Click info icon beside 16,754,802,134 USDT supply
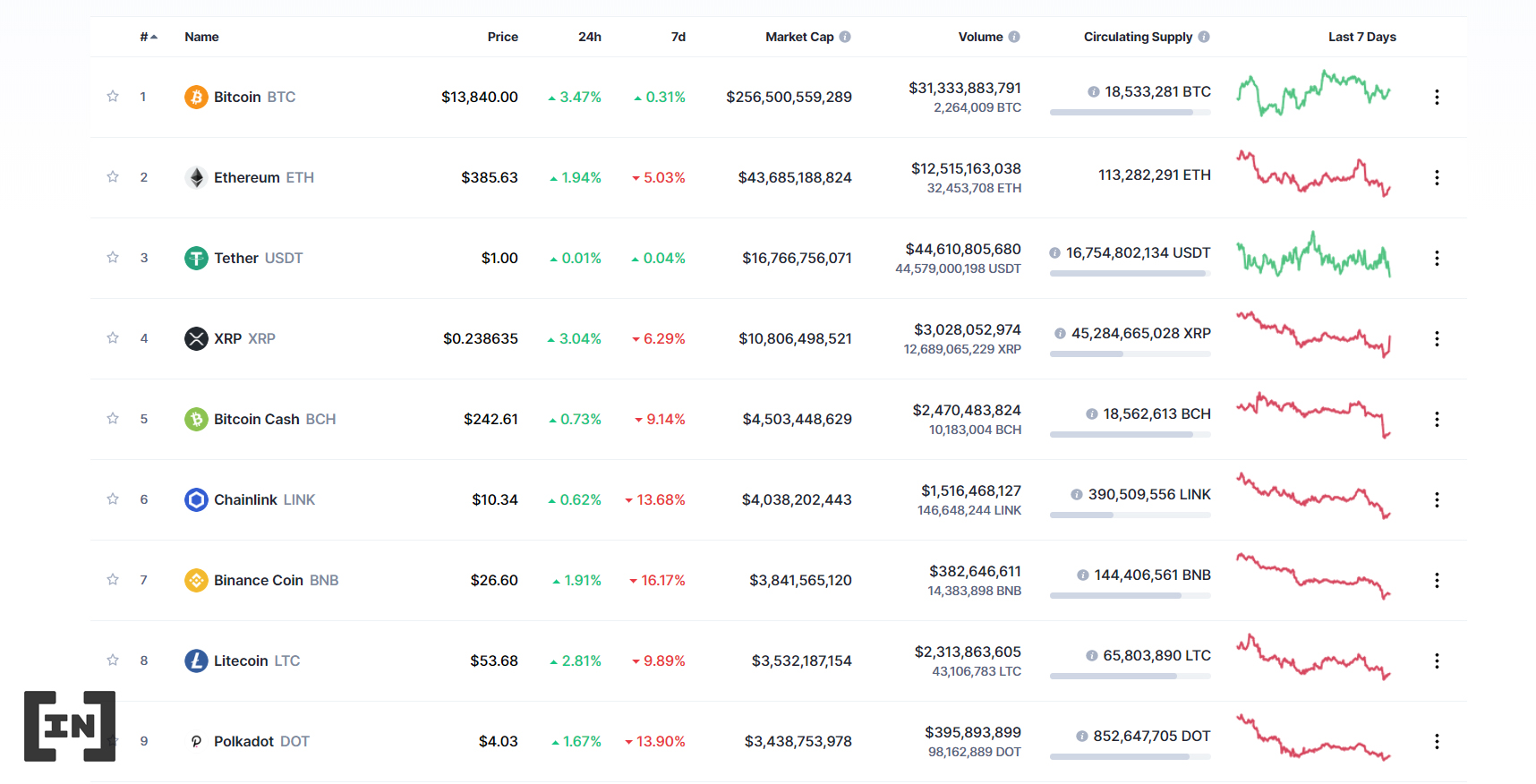Screen dimensions: 1536x784 (1055, 253)
